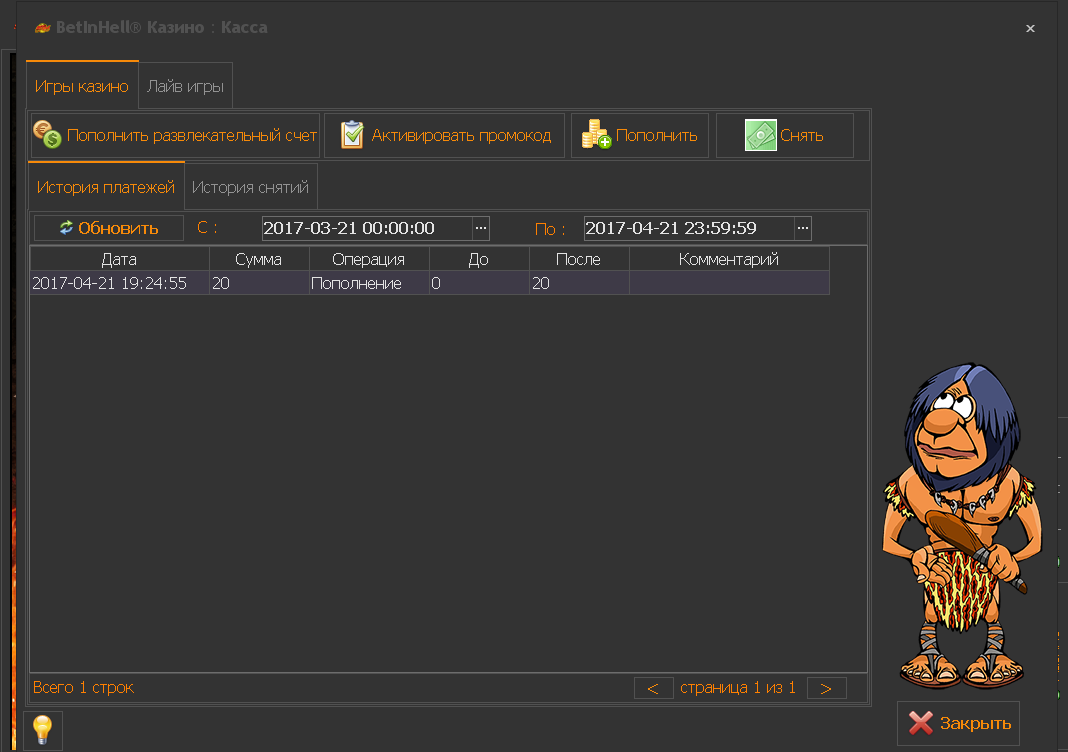Click the coins icon for entertainment account top-up
Screen dimensions: 1068x752
click(47, 135)
